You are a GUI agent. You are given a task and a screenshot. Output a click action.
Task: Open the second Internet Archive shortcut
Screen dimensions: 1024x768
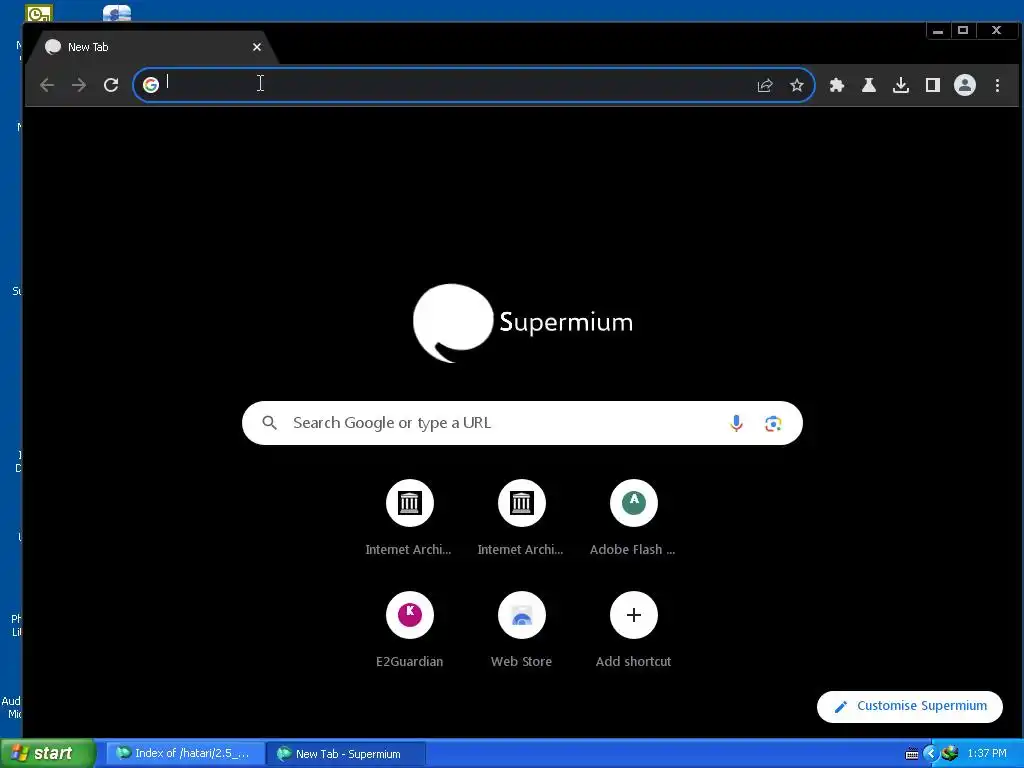[x=521, y=519]
